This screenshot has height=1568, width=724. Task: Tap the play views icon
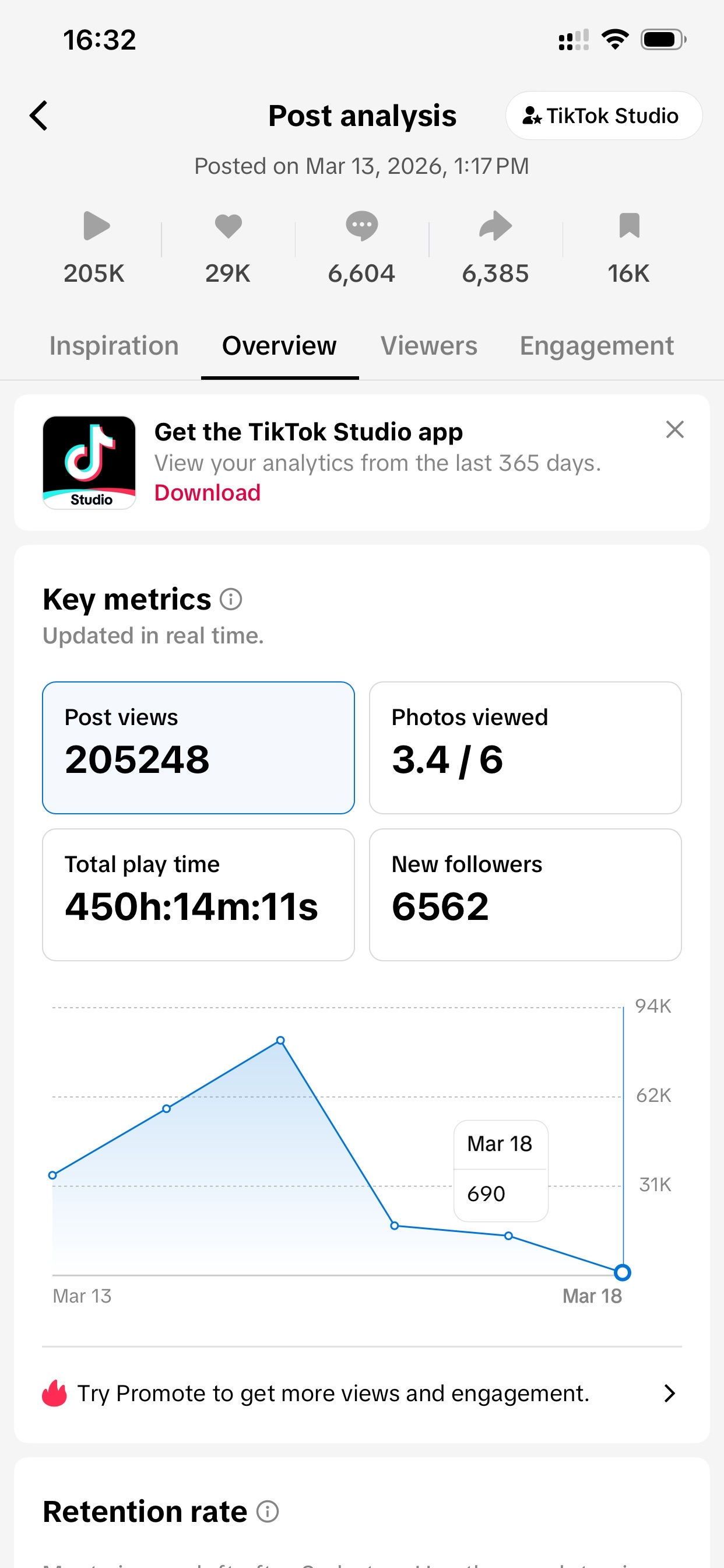click(x=96, y=226)
